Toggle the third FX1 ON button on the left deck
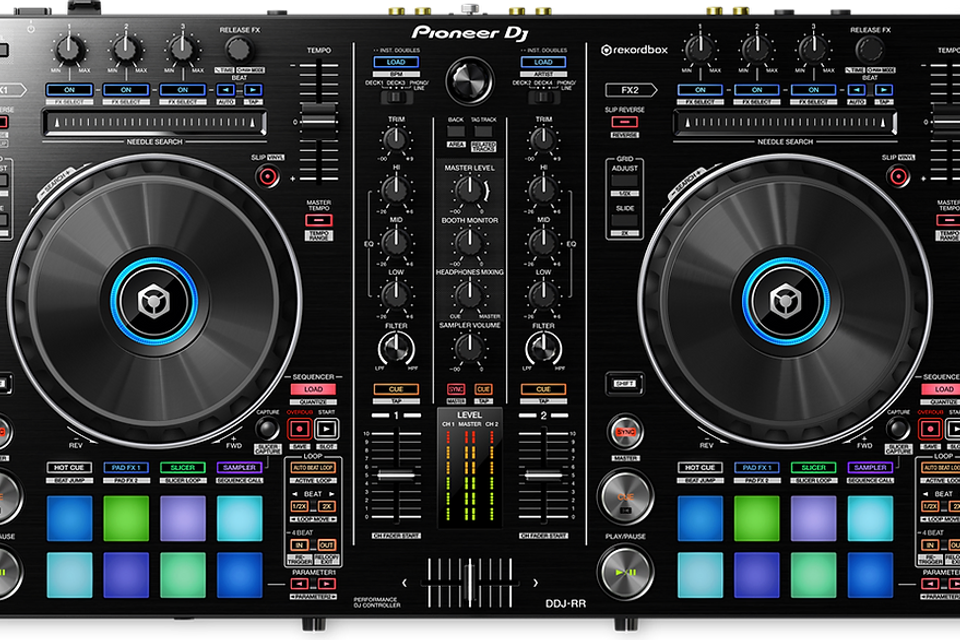Viewport: 960px width, 640px height. pyautogui.click(x=182, y=90)
